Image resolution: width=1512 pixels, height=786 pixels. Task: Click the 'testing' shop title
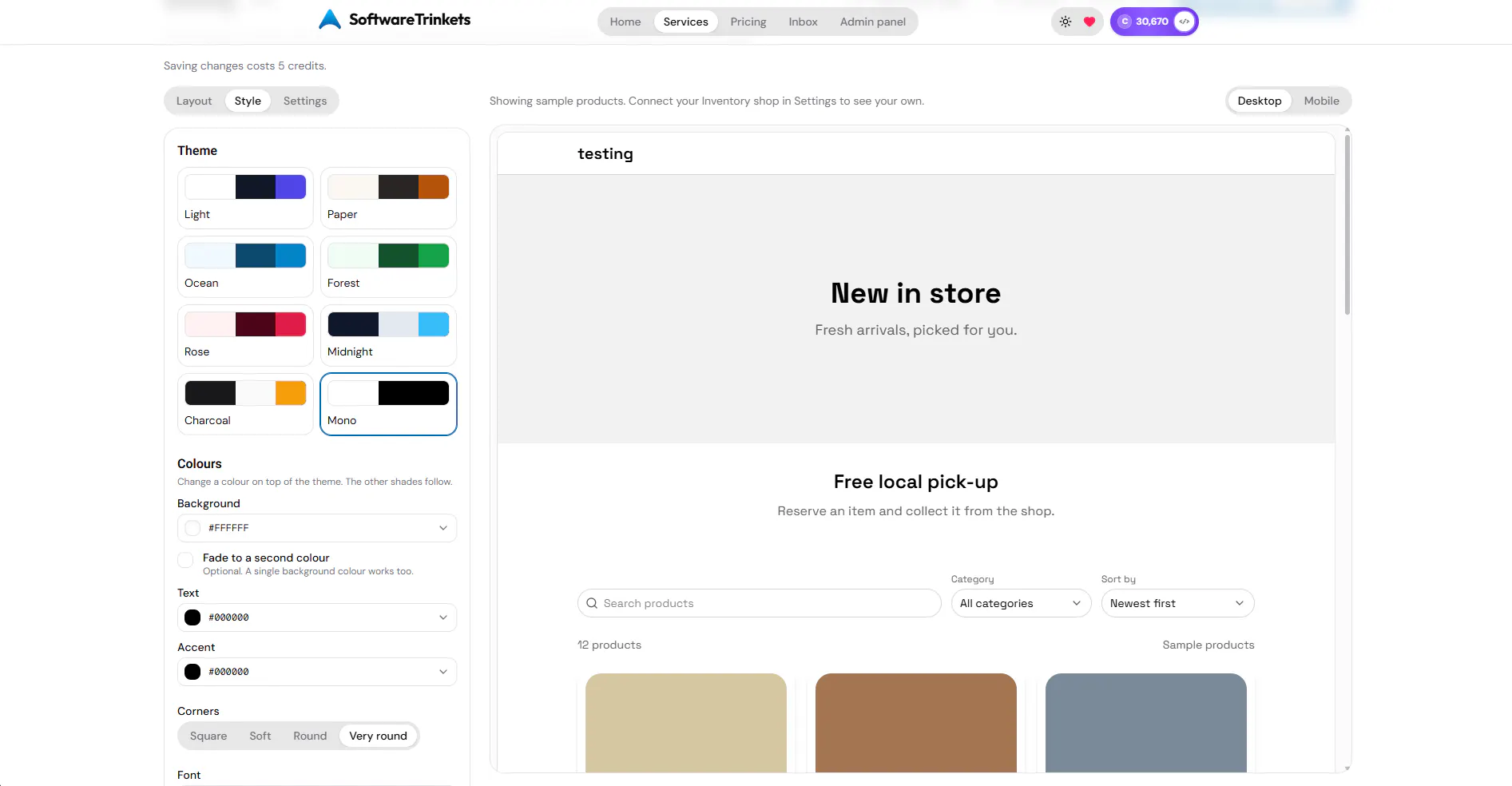[605, 153]
